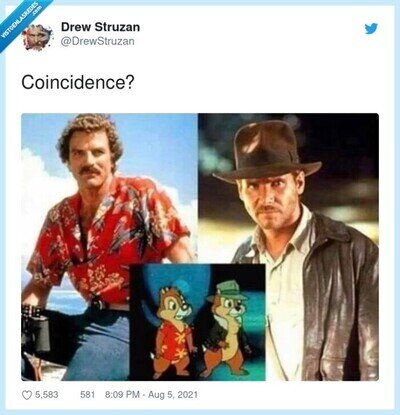Click the binoculars in the left photo
This screenshot has width=400, height=415.
(x=36, y=328)
